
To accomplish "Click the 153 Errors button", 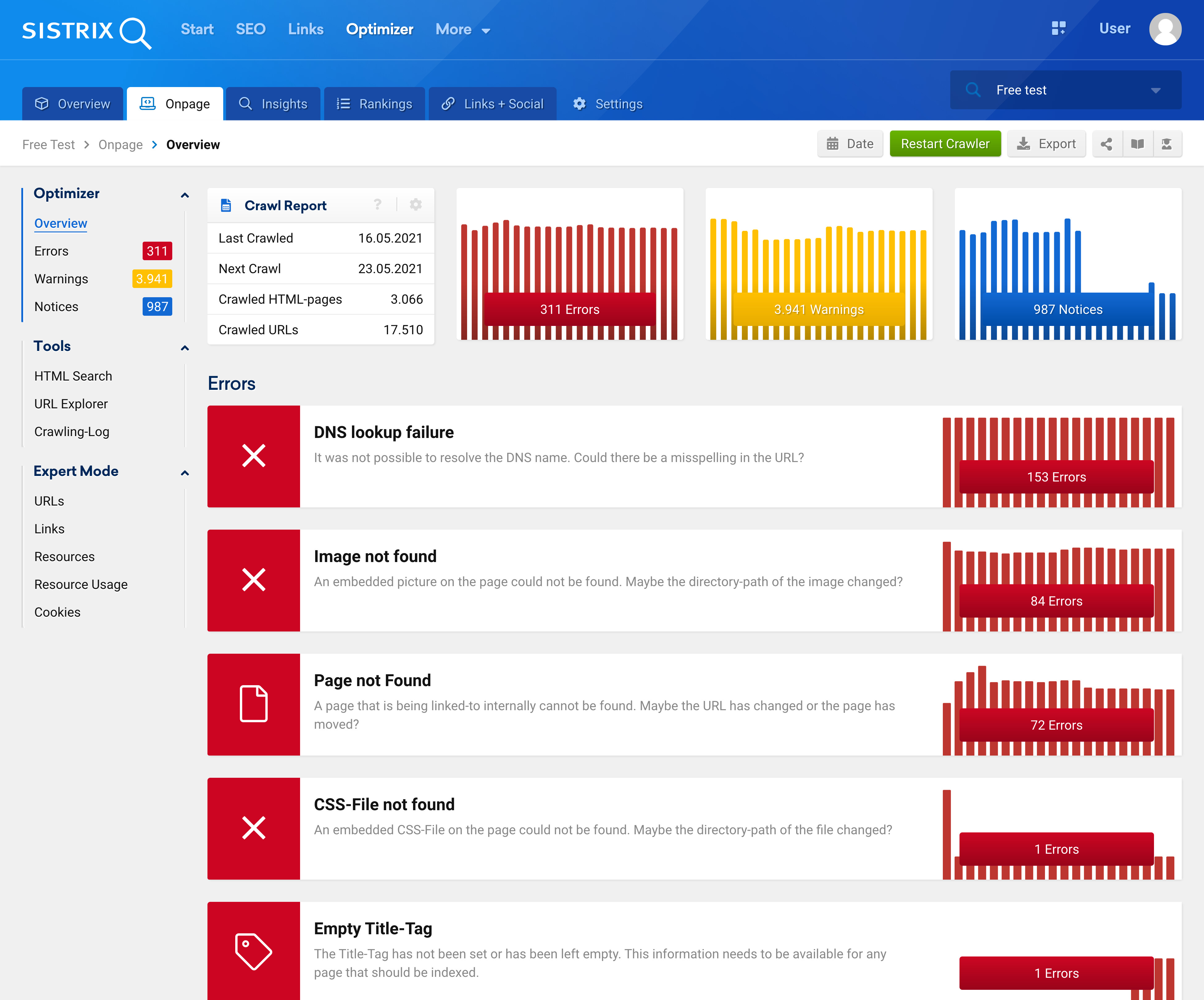I will (1056, 477).
